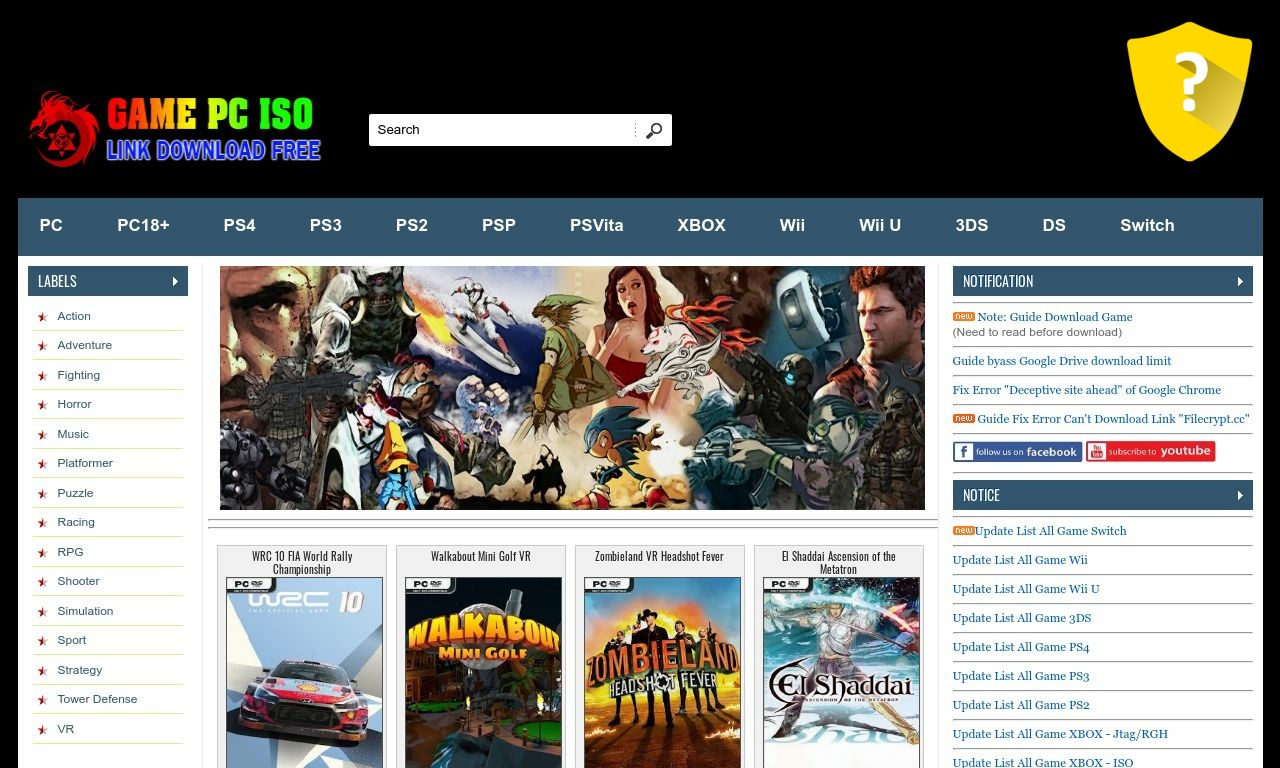Select the Action label link
Viewport: 1280px width, 768px height.
(74, 316)
